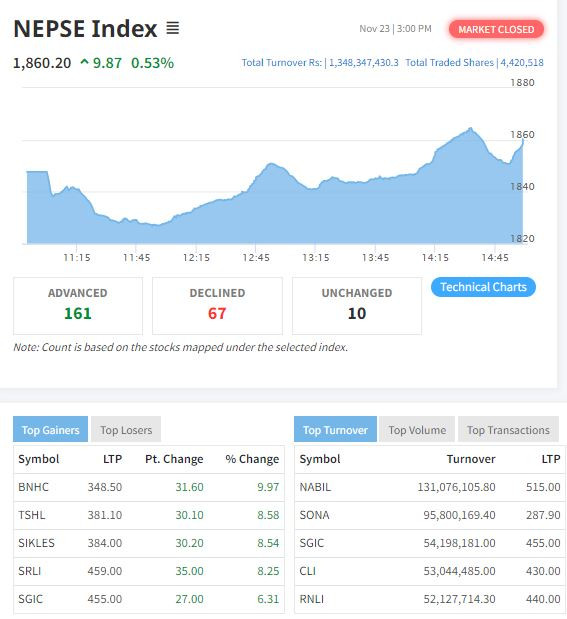This screenshot has height=619, width=567.
Task: Open RNLI symbol in turnover table
Action: 312,599
